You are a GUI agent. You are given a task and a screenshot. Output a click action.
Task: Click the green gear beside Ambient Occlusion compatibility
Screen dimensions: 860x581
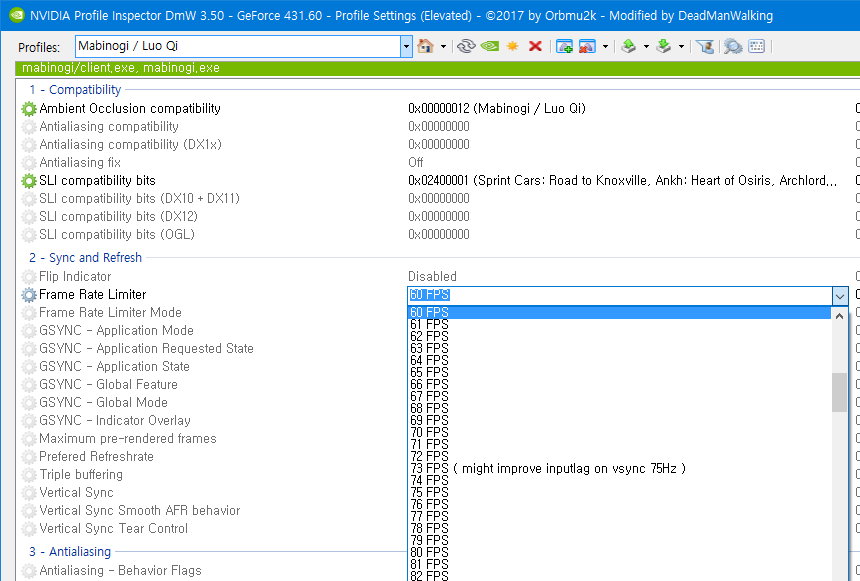(x=29, y=109)
